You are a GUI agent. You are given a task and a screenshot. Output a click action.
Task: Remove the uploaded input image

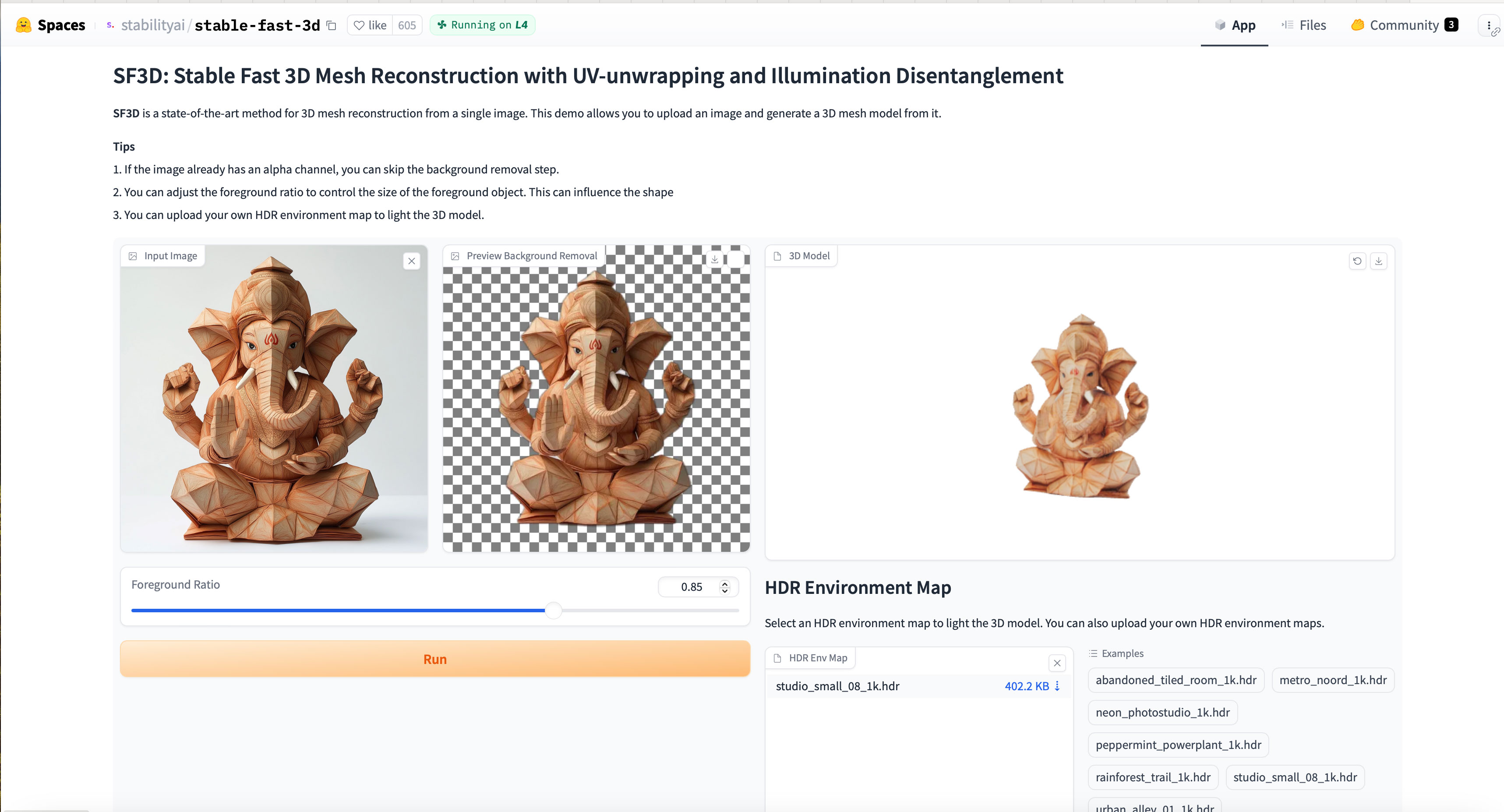pyautogui.click(x=412, y=261)
